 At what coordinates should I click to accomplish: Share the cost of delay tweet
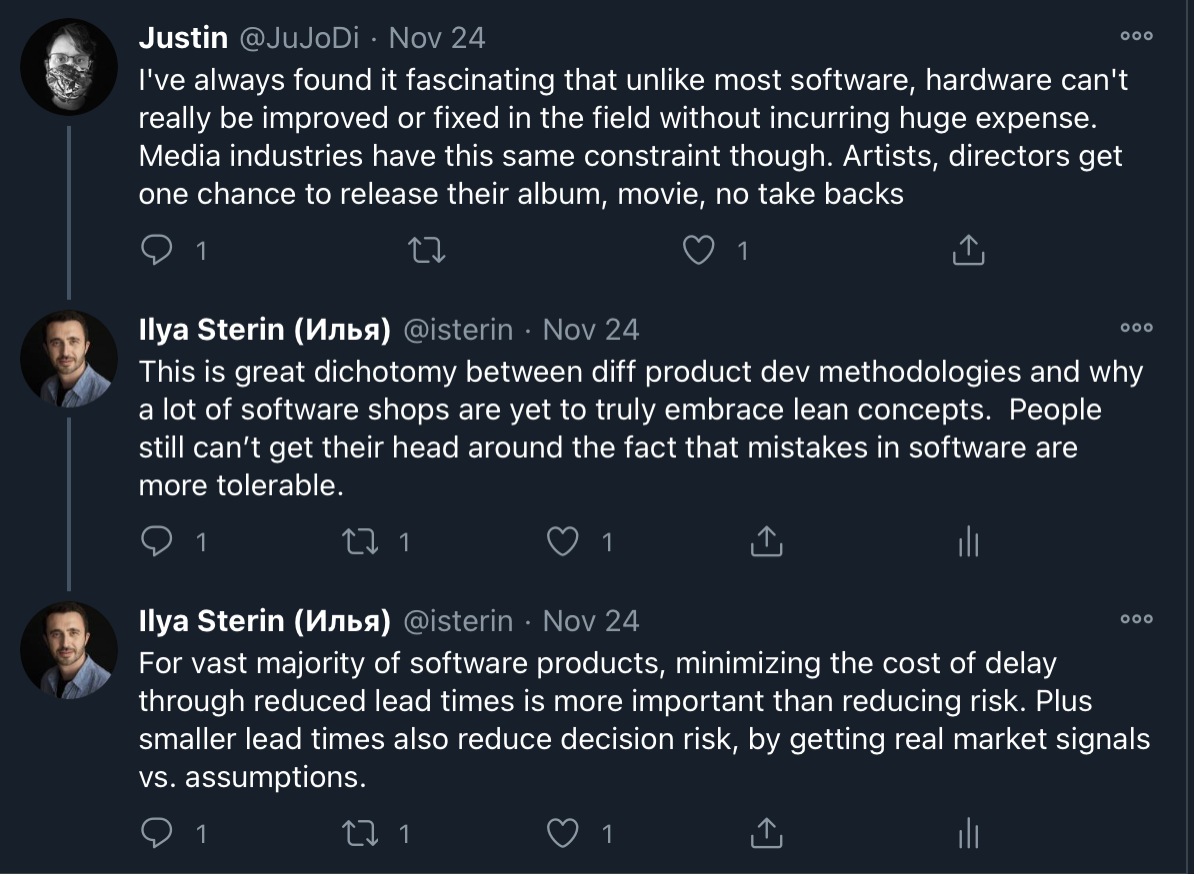pos(766,833)
